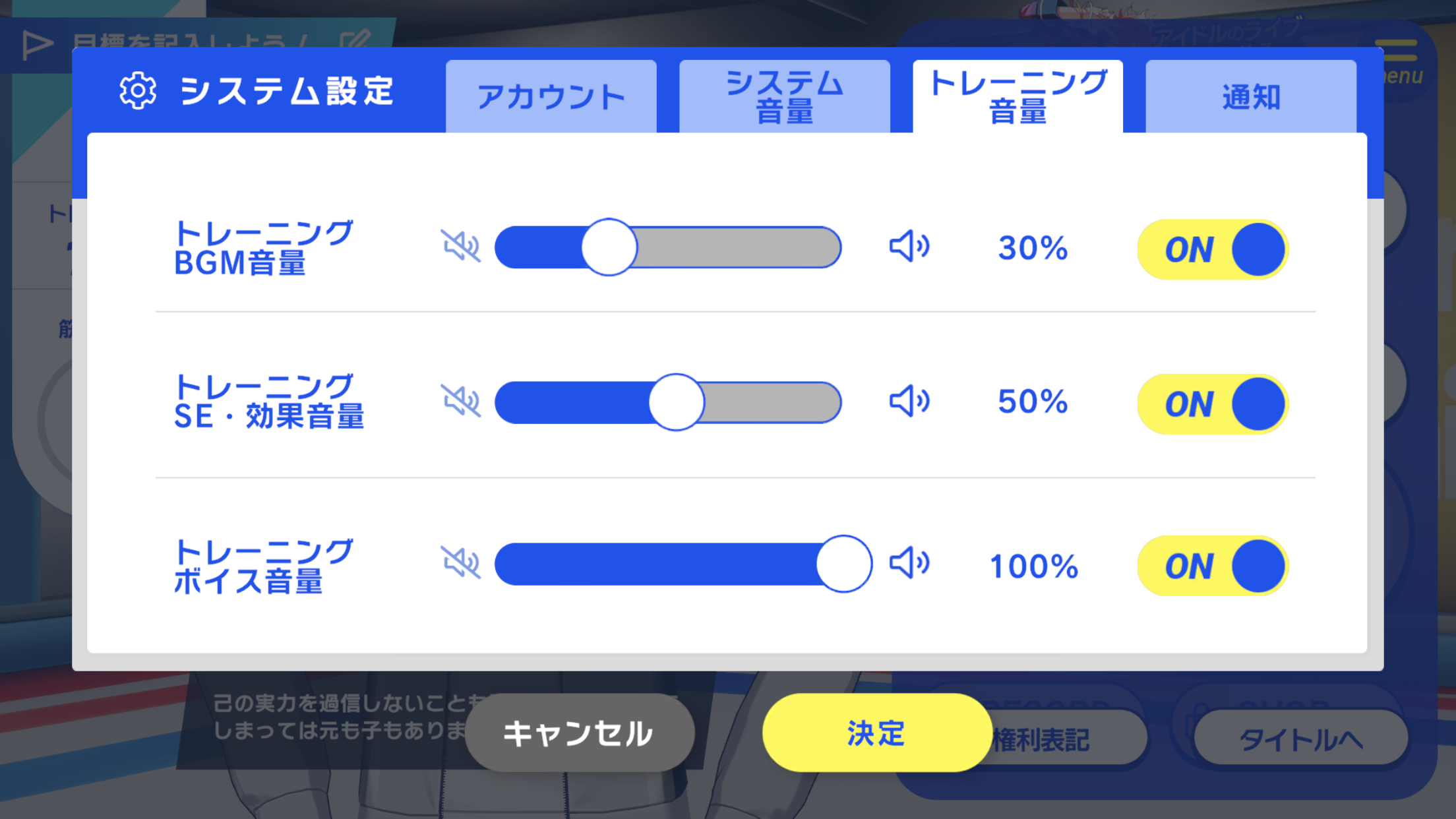1456x819 pixels.
Task: Switch to the システム音量 tab
Action: (x=785, y=97)
